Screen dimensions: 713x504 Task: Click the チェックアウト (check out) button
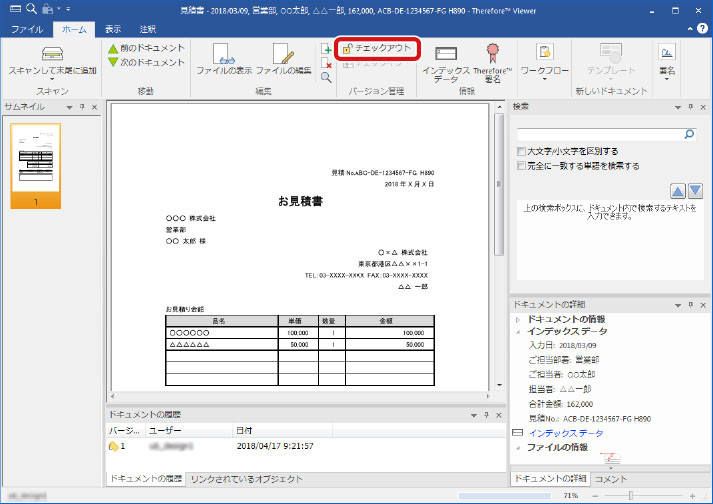pyautogui.click(x=378, y=48)
